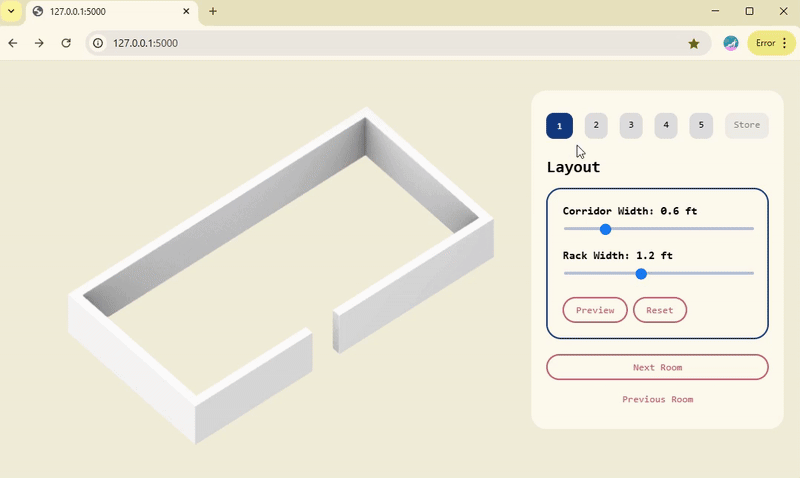Screen dimensions: 800x478
Task: Minimize the browser window
Action: pyautogui.click(x=715, y=11)
